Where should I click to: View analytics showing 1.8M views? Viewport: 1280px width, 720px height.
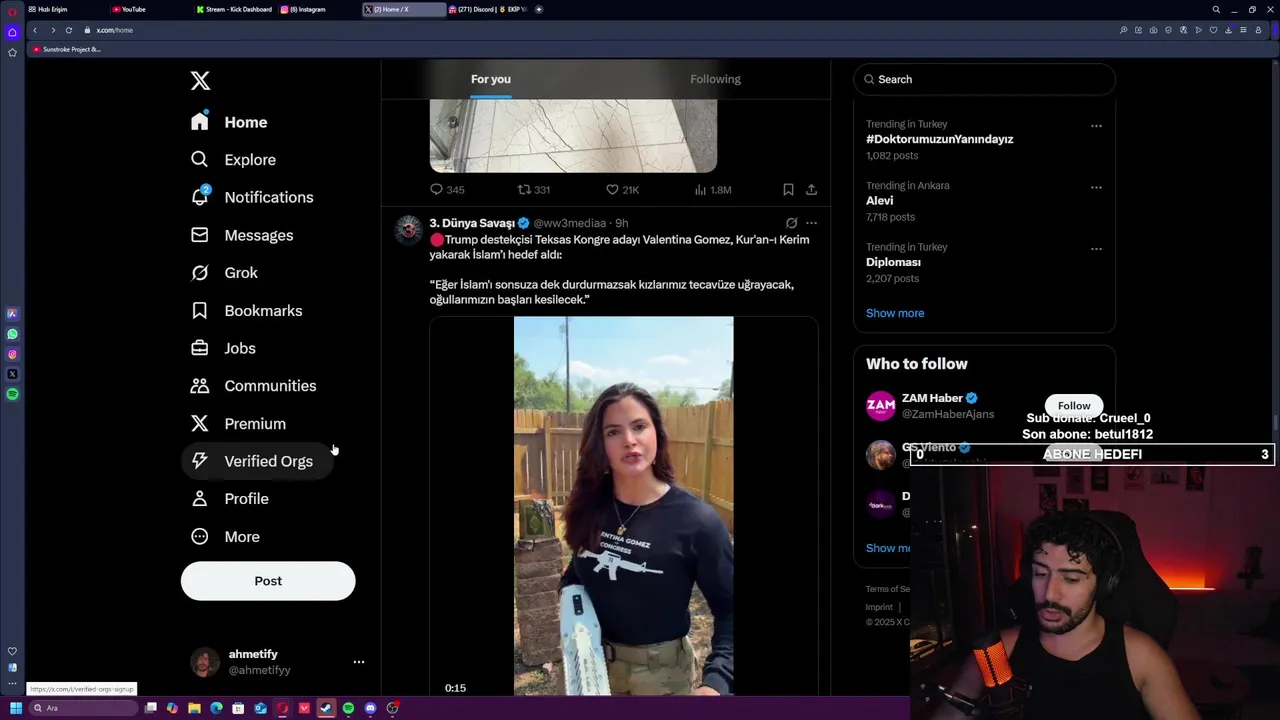click(x=713, y=190)
